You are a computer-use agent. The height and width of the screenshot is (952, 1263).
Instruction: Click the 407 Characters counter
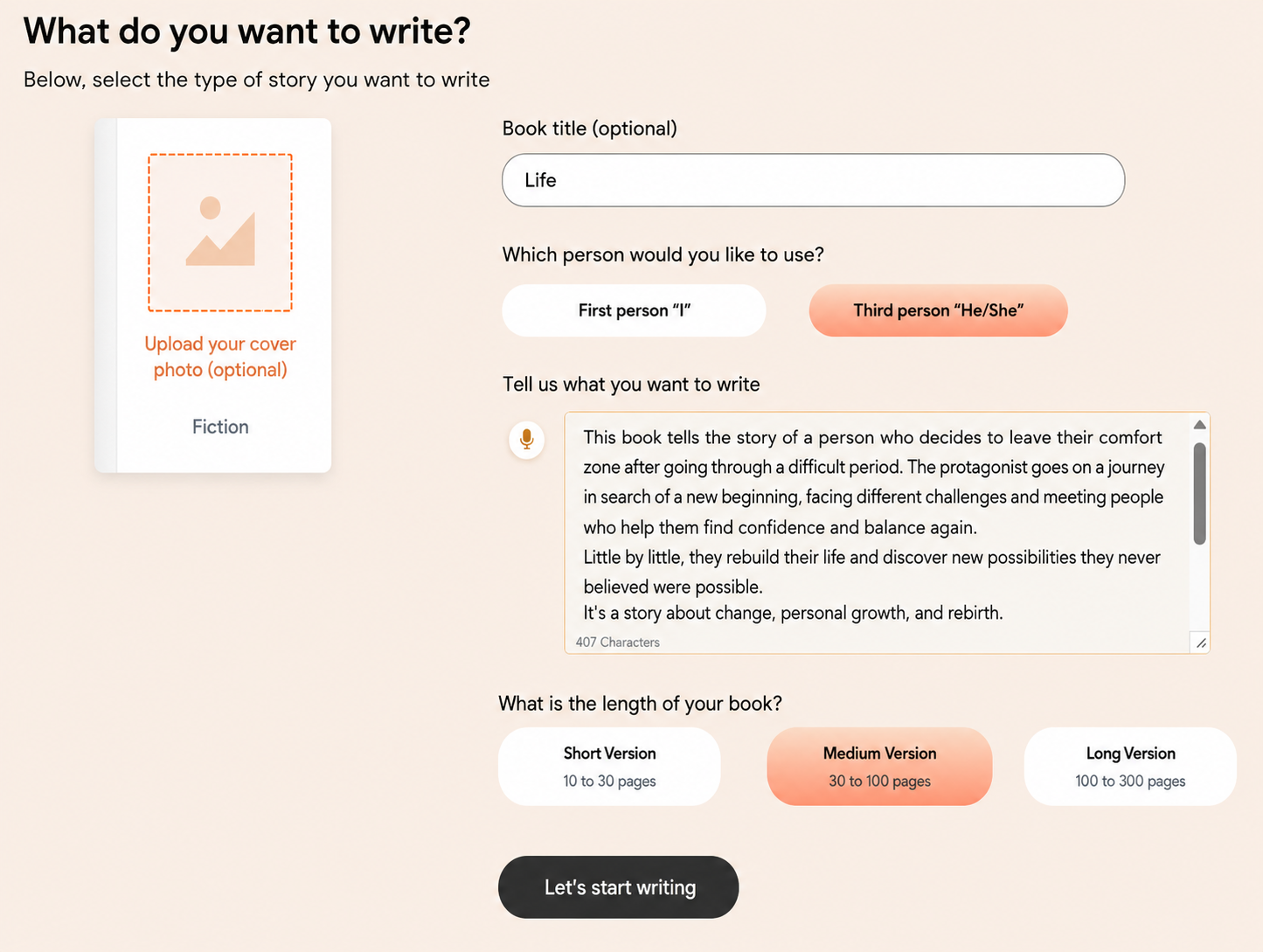(618, 642)
